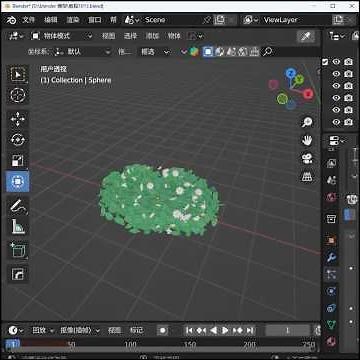Open the 回放 playback dropdown
360x360 pixels.
(42, 330)
